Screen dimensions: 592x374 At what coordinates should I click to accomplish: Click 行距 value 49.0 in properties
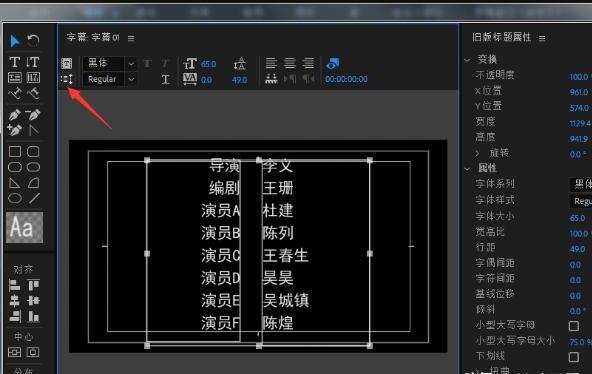click(578, 249)
